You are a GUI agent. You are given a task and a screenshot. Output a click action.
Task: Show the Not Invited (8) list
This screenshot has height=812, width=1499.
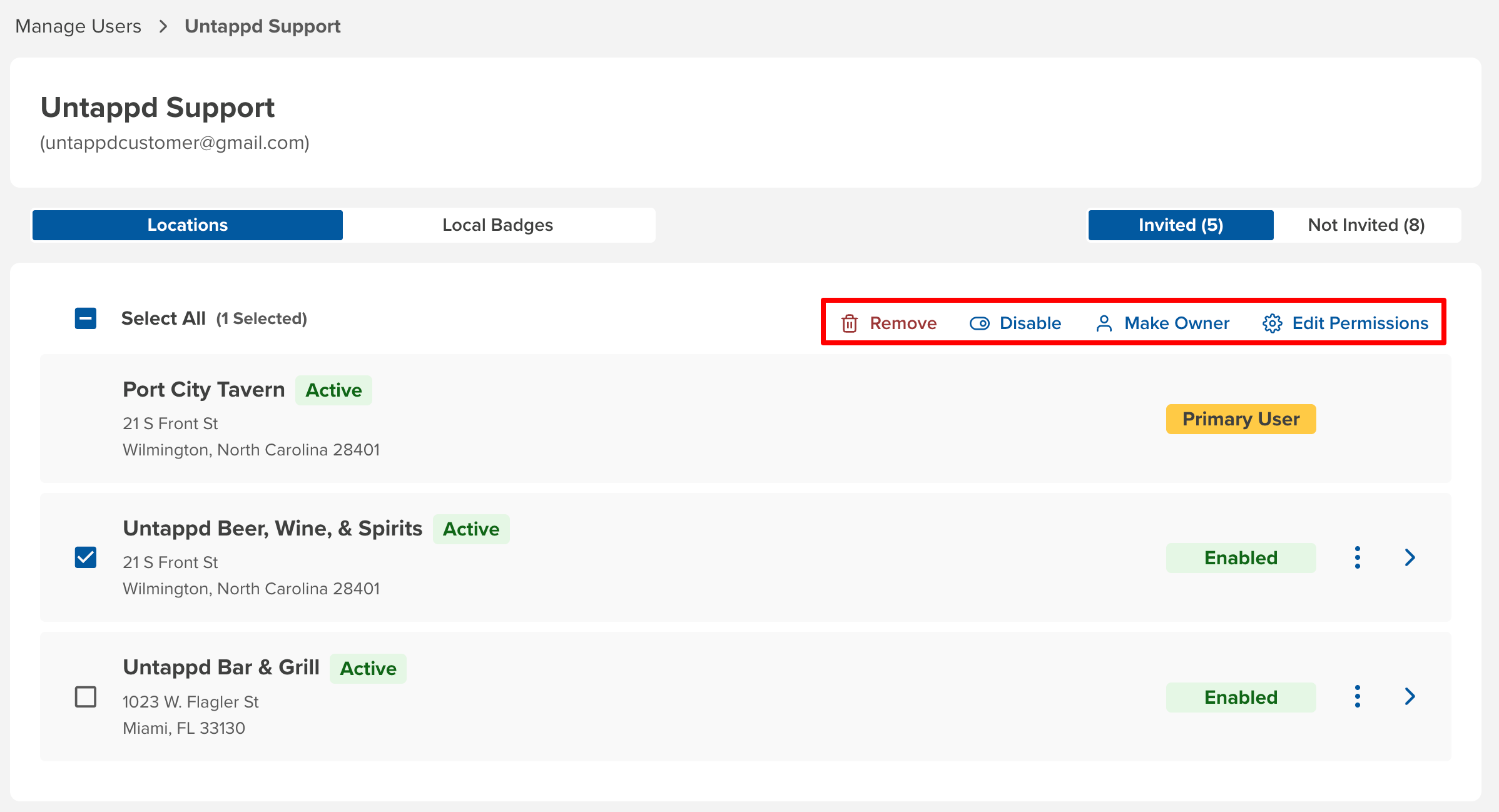1366,225
